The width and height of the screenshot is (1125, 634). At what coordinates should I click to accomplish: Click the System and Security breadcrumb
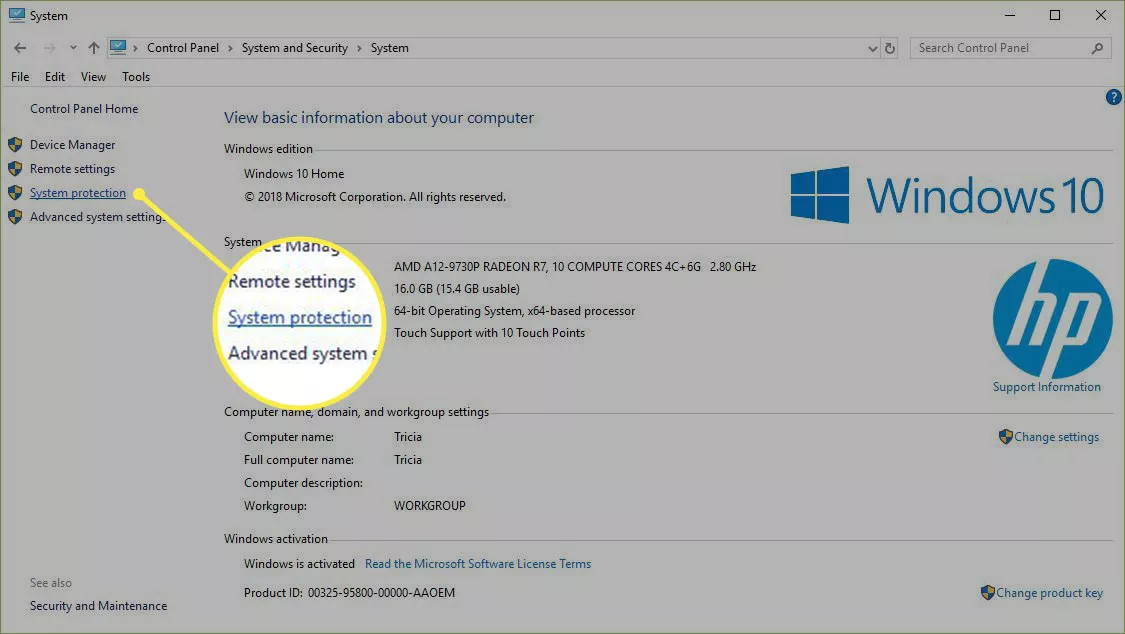[295, 48]
